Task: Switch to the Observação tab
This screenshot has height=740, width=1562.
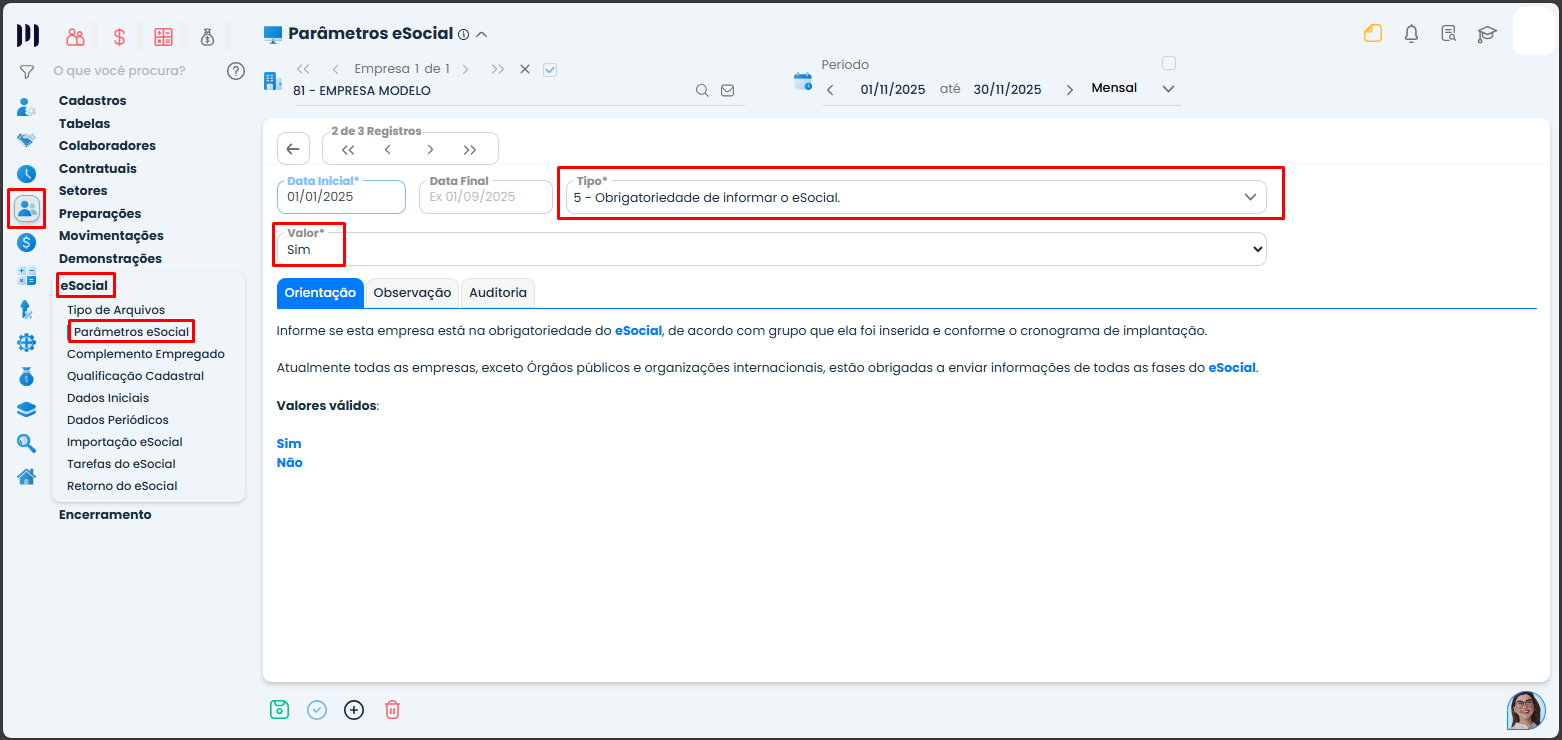Action: tap(412, 293)
